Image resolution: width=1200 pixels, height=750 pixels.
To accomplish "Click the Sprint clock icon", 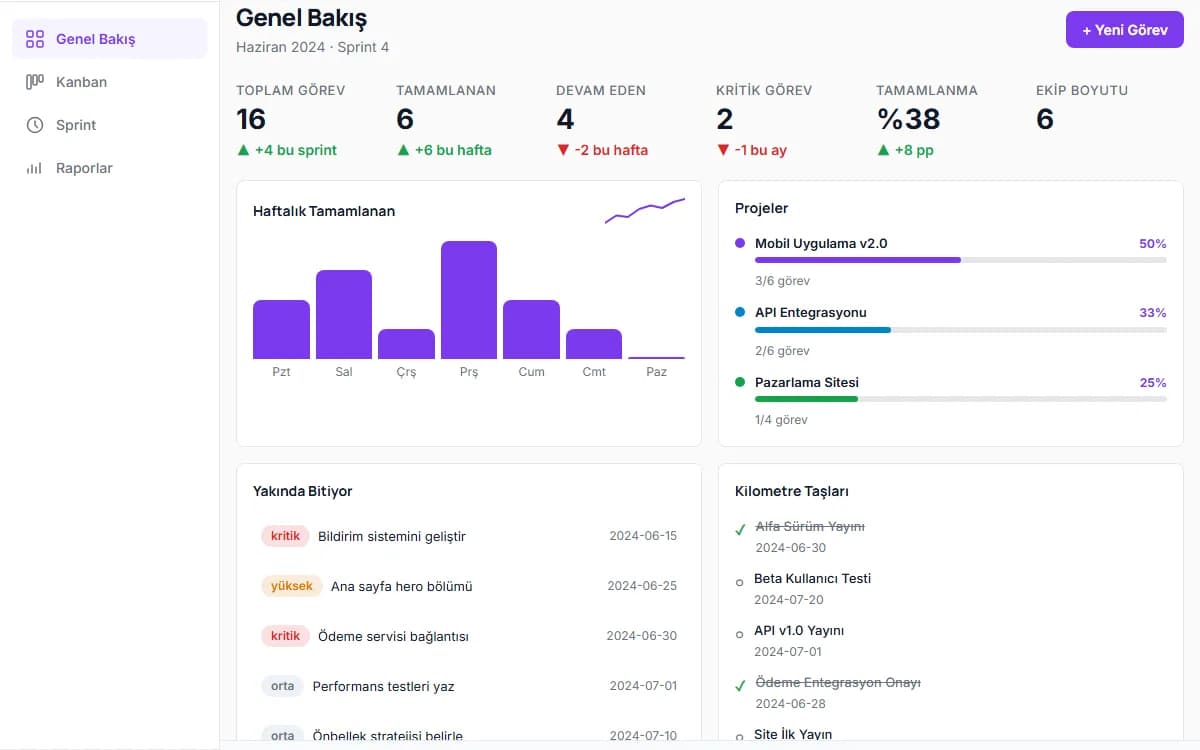I will point(35,125).
